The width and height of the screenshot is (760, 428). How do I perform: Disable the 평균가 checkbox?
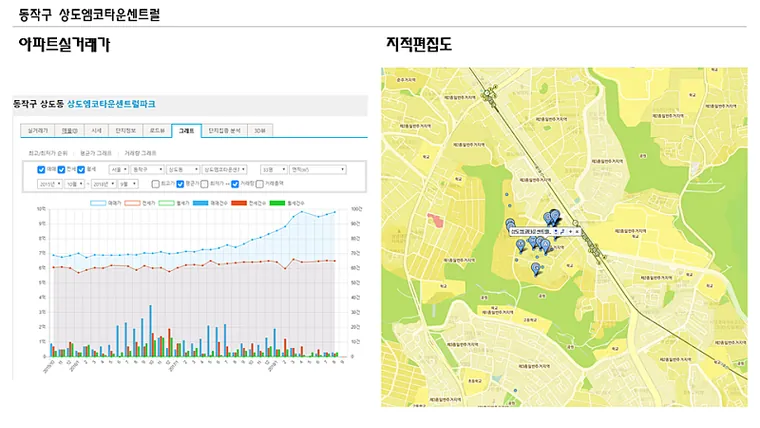(x=180, y=184)
